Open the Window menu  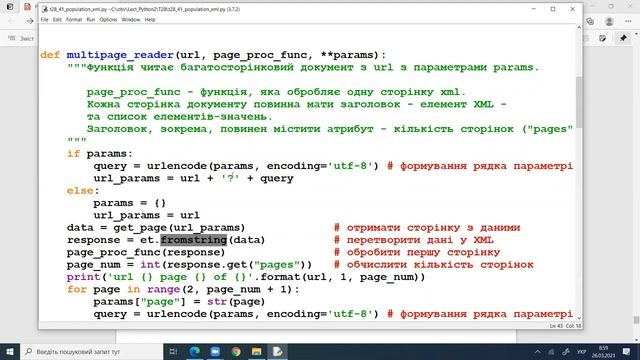(x=131, y=20)
